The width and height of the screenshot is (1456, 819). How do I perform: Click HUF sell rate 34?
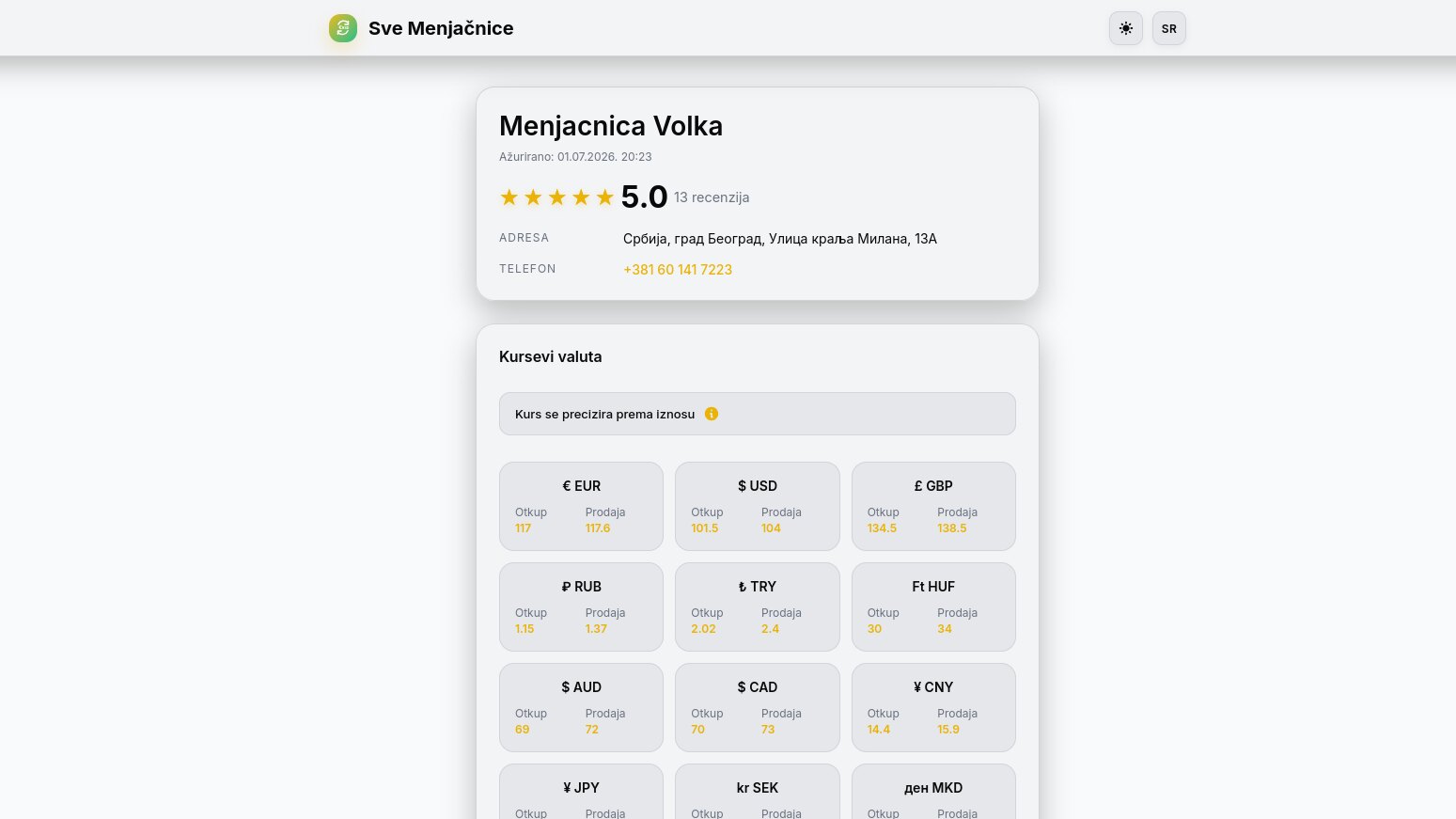945,629
